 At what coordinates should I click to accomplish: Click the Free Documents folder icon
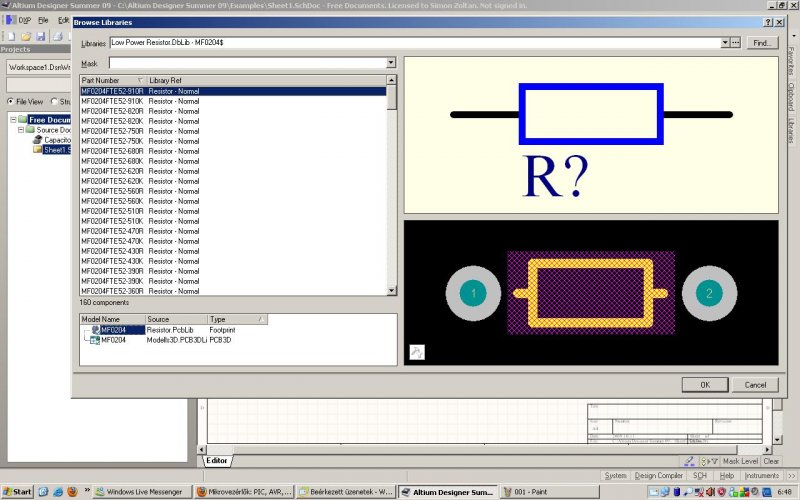point(22,119)
